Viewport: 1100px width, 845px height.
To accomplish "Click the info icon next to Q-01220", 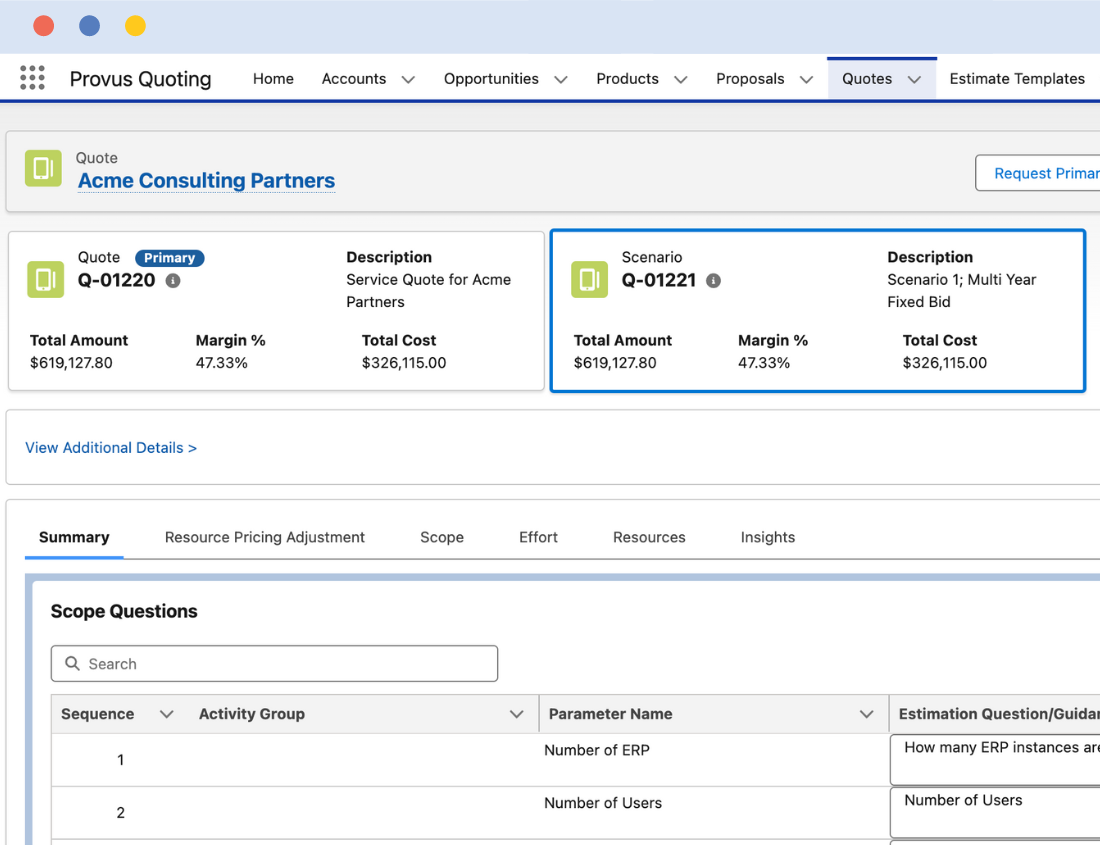I will coord(170,281).
